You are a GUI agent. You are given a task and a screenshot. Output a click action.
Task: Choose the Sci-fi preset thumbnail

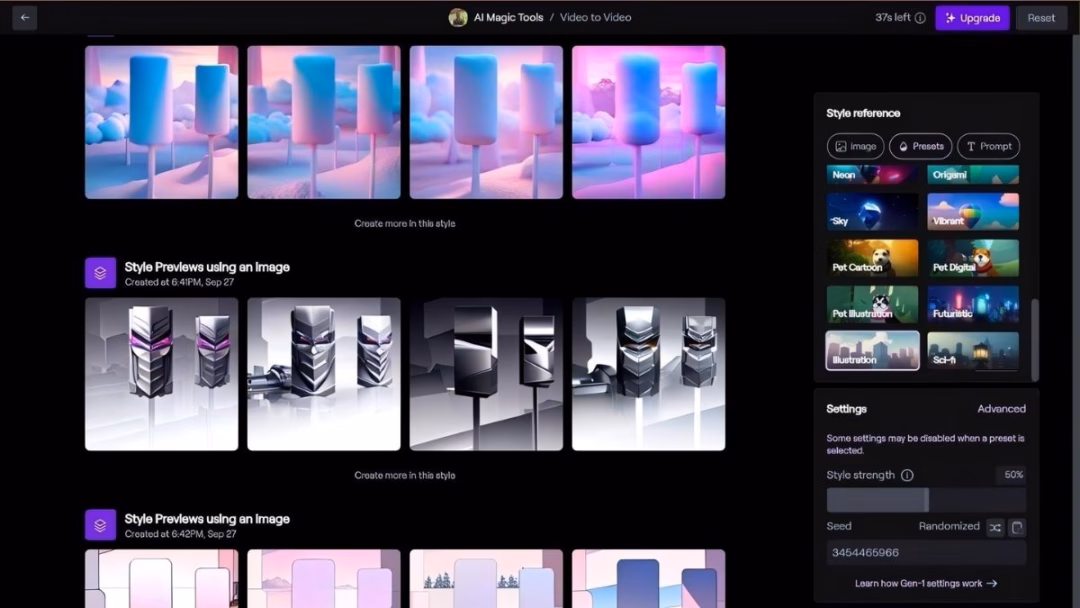[x=973, y=351]
